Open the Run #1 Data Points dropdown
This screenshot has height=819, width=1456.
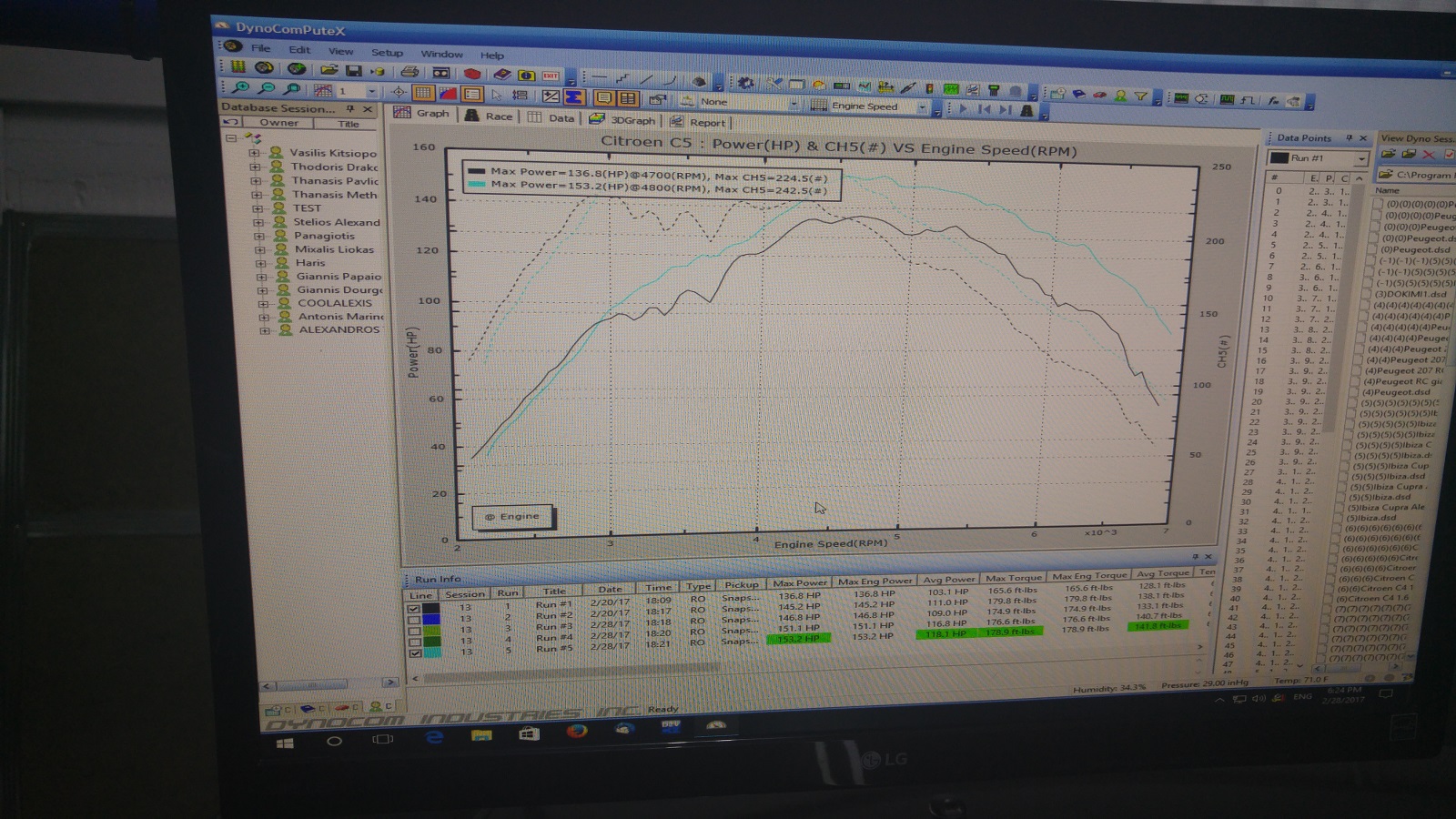pos(1360,158)
